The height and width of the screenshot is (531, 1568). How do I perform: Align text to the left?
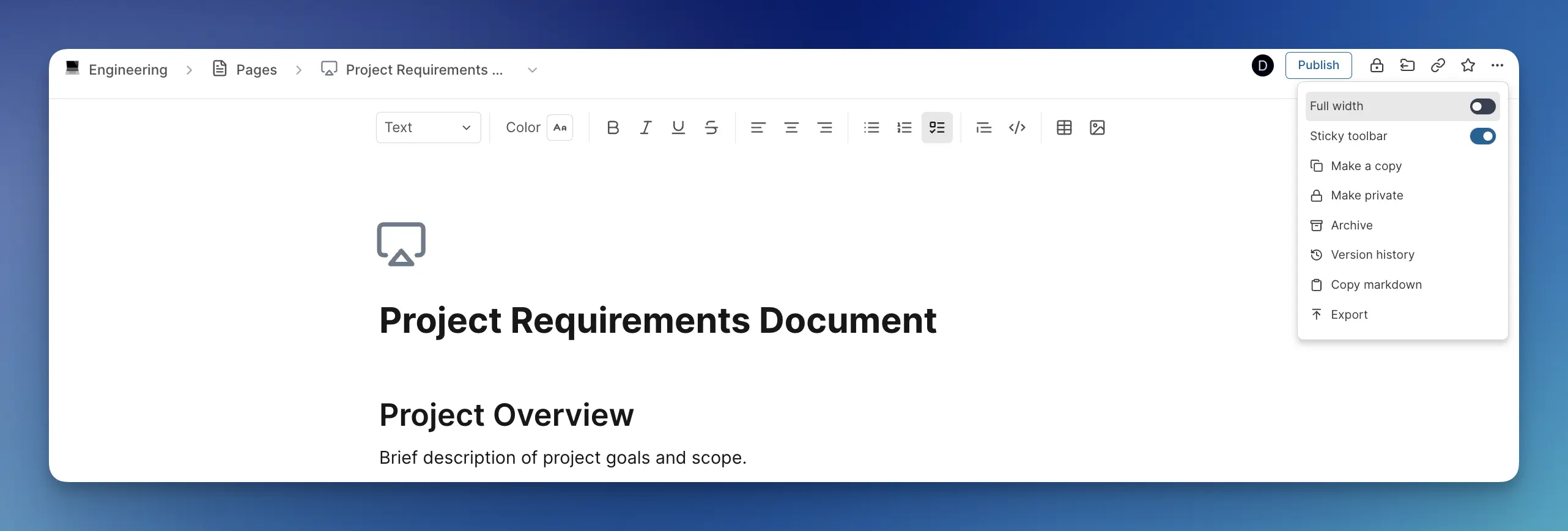[758, 127]
